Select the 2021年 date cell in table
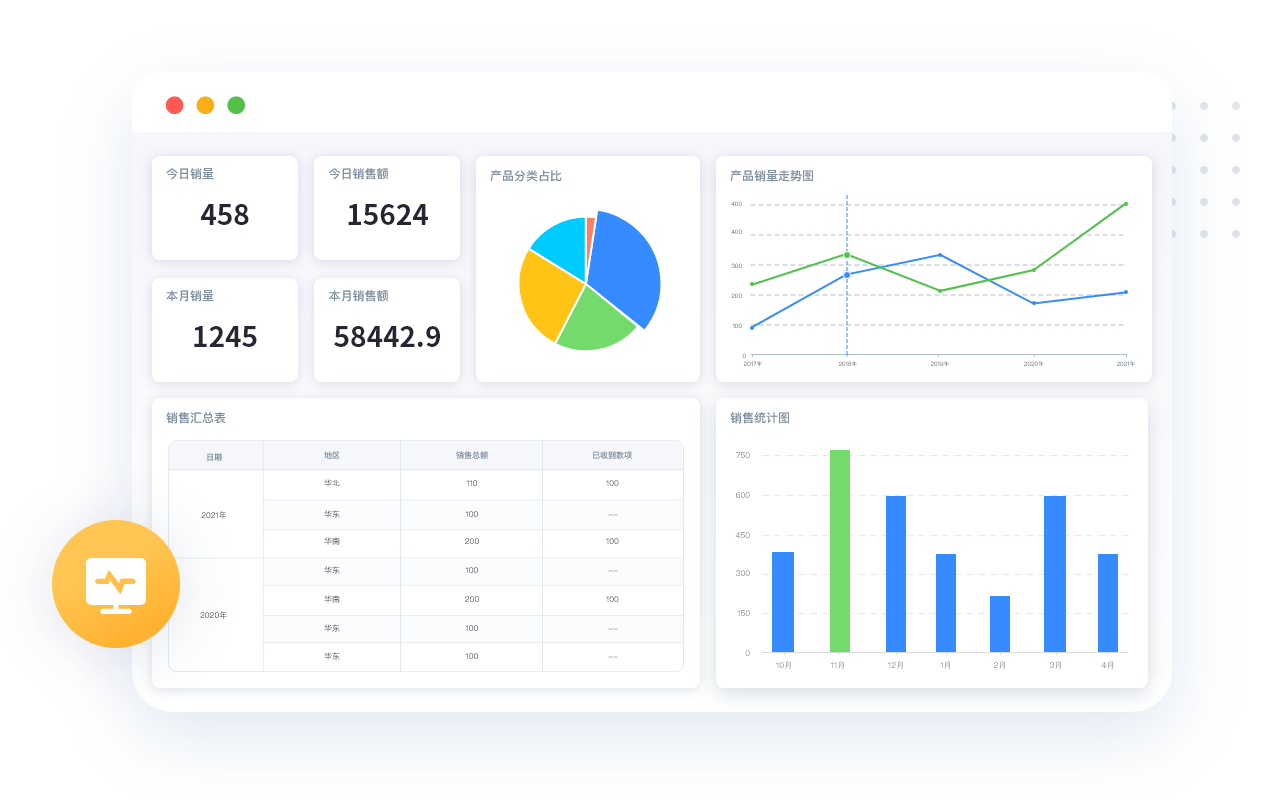This screenshot has width=1280, height=800. [x=214, y=515]
